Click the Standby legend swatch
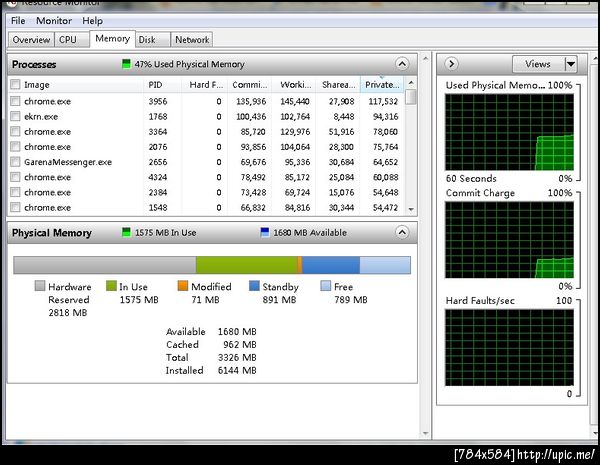 254,286
